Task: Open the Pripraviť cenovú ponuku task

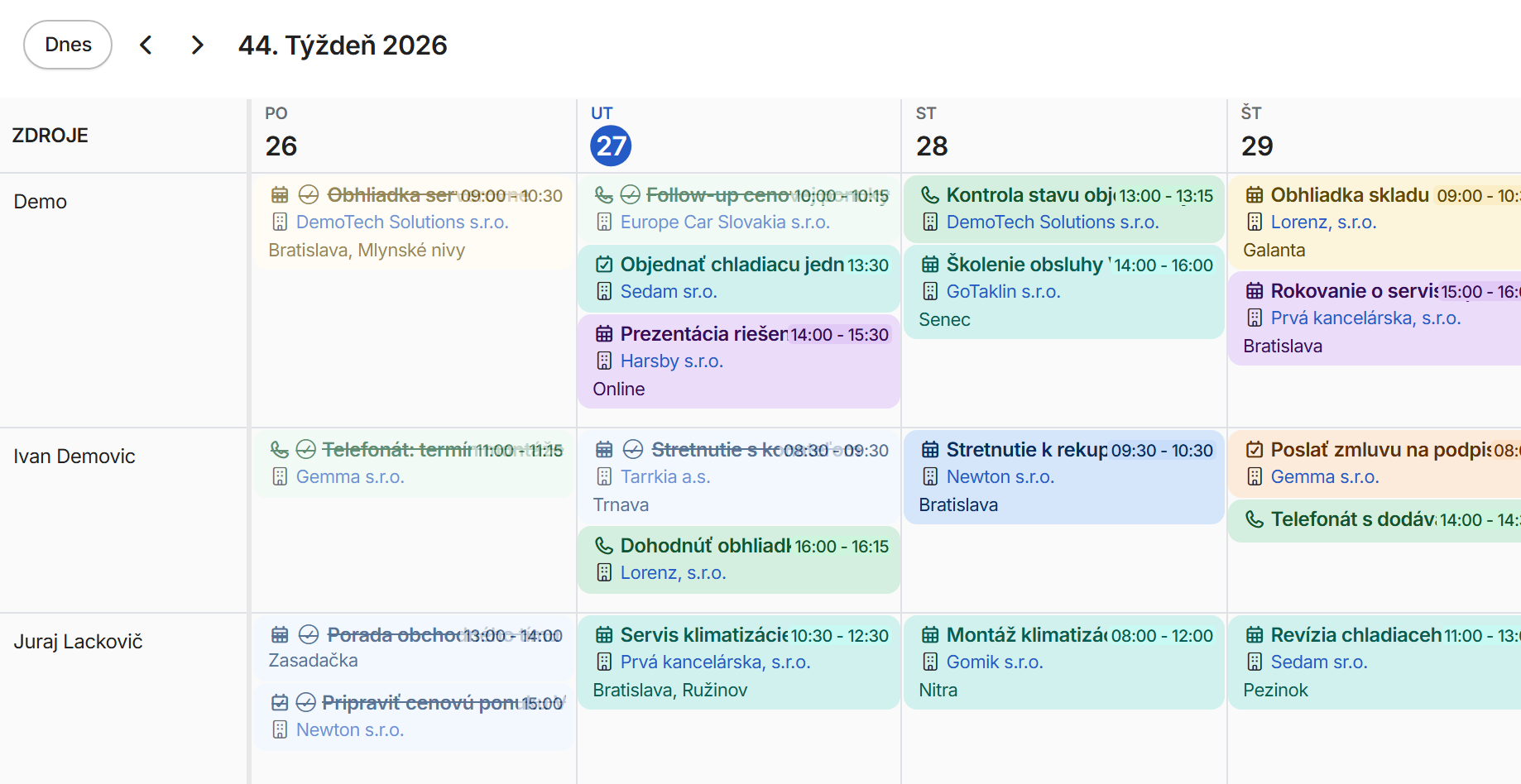Action: pos(414,716)
